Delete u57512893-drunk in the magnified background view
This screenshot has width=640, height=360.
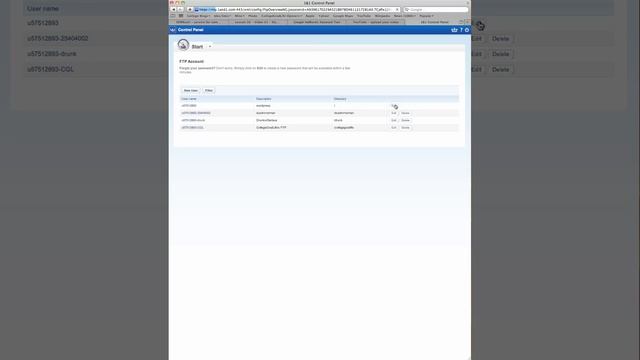[x=500, y=54]
